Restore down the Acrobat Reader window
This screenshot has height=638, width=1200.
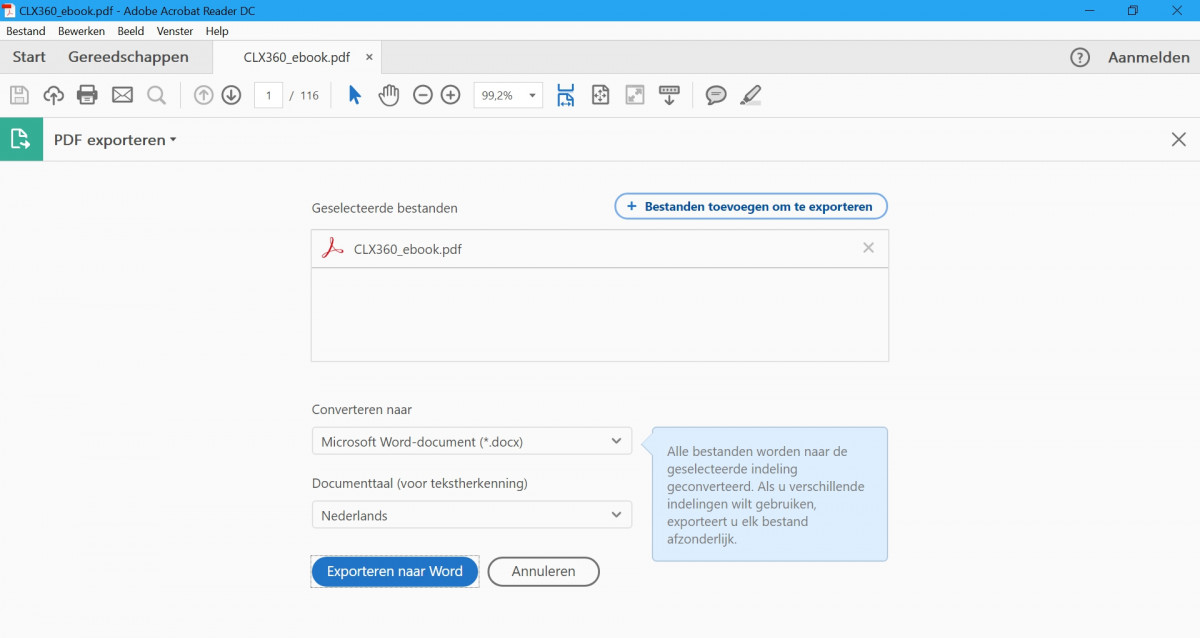[x=1133, y=10]
